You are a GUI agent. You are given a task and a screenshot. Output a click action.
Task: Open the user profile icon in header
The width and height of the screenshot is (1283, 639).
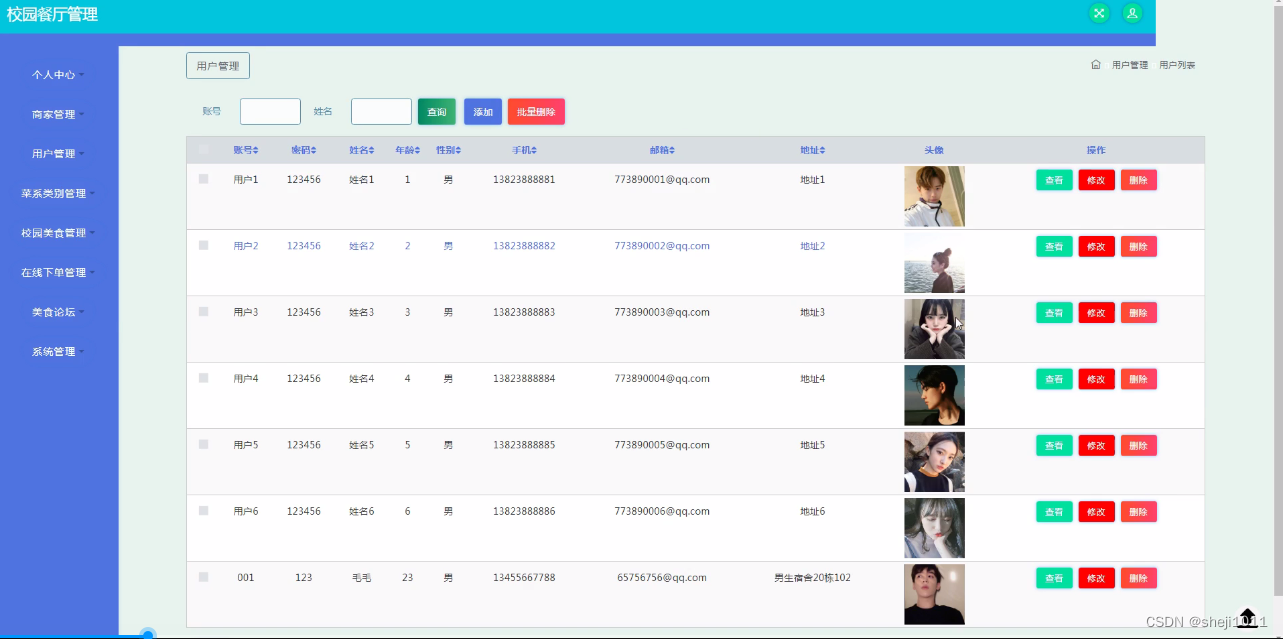tap(1132, 13)
